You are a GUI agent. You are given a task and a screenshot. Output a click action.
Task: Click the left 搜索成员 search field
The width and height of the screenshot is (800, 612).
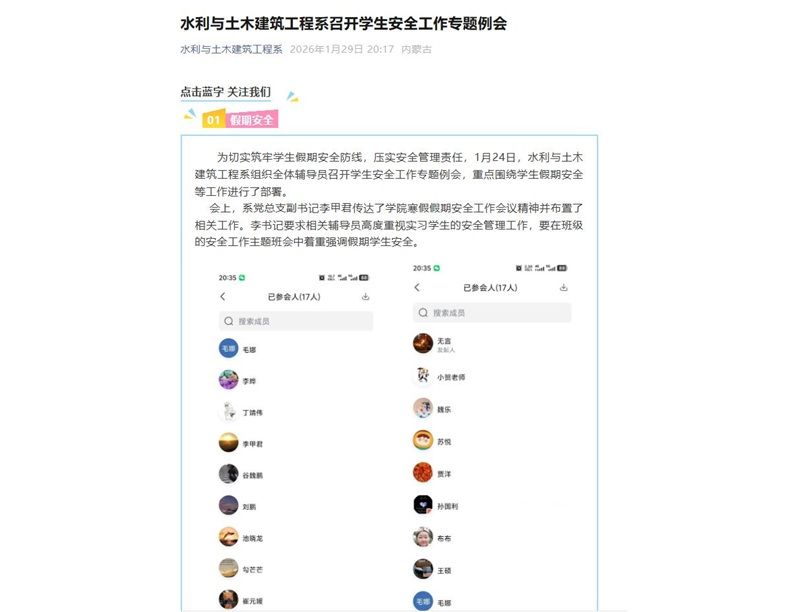(296, 321)
